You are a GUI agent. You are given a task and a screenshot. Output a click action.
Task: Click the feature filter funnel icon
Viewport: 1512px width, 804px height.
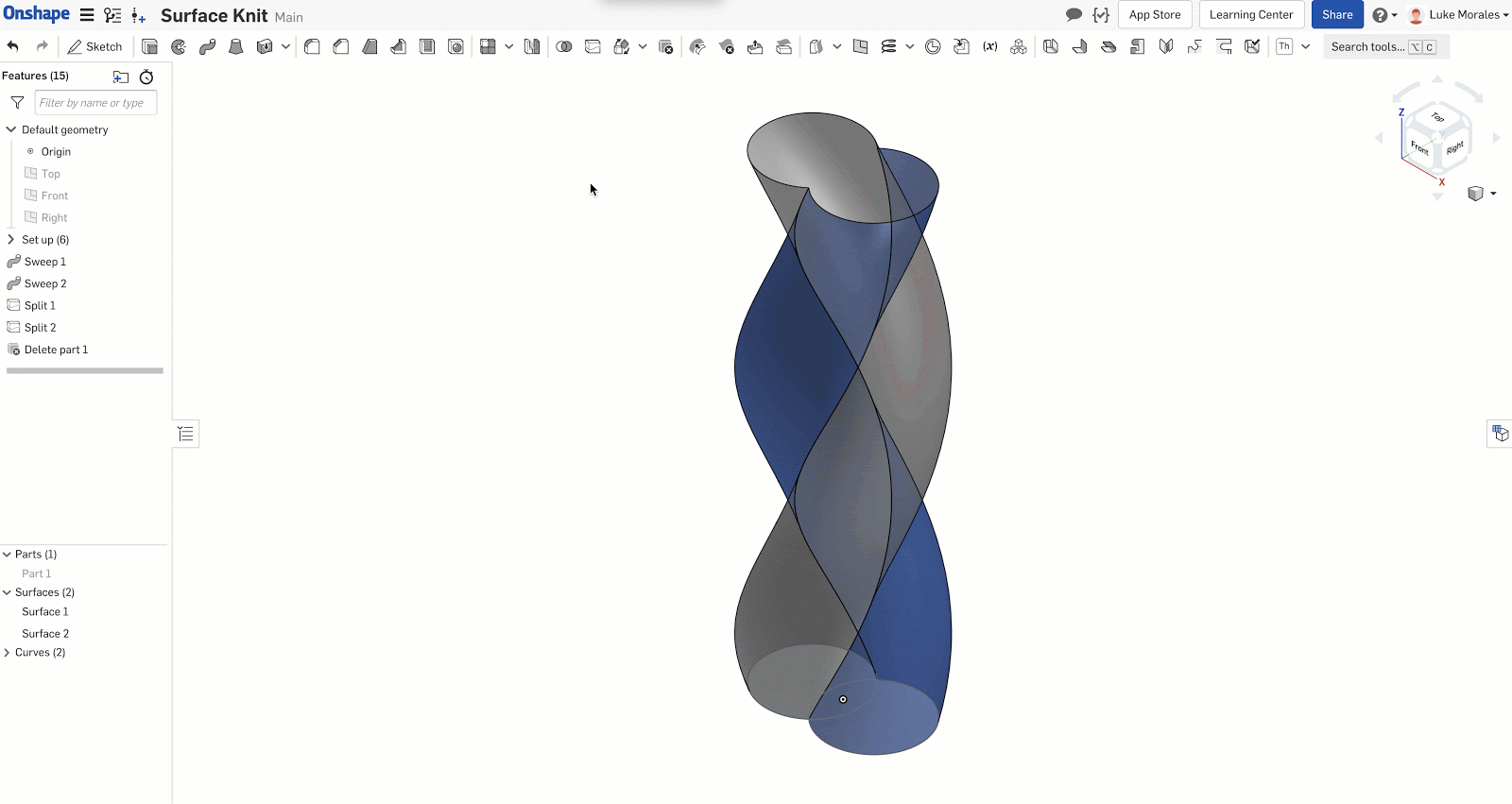17,103
